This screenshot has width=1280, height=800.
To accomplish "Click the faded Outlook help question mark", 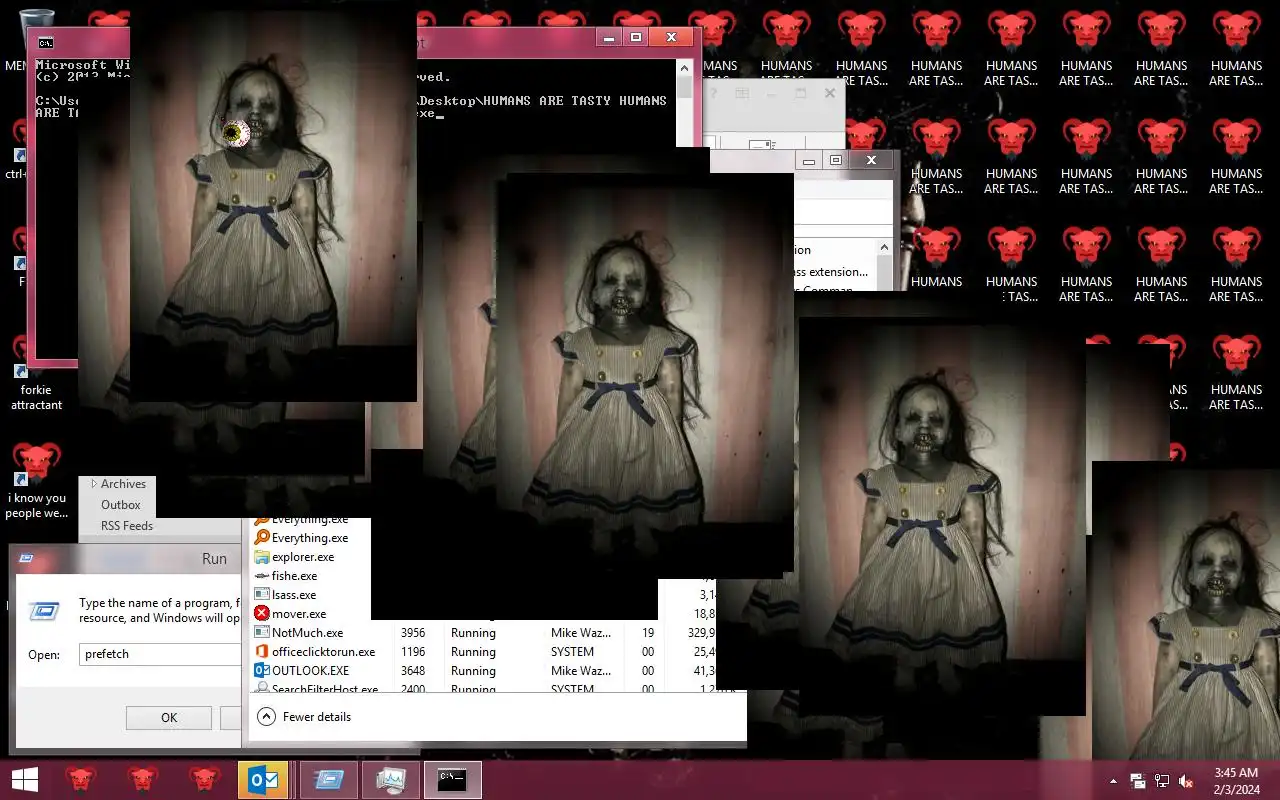I will [x=713, y=93].
